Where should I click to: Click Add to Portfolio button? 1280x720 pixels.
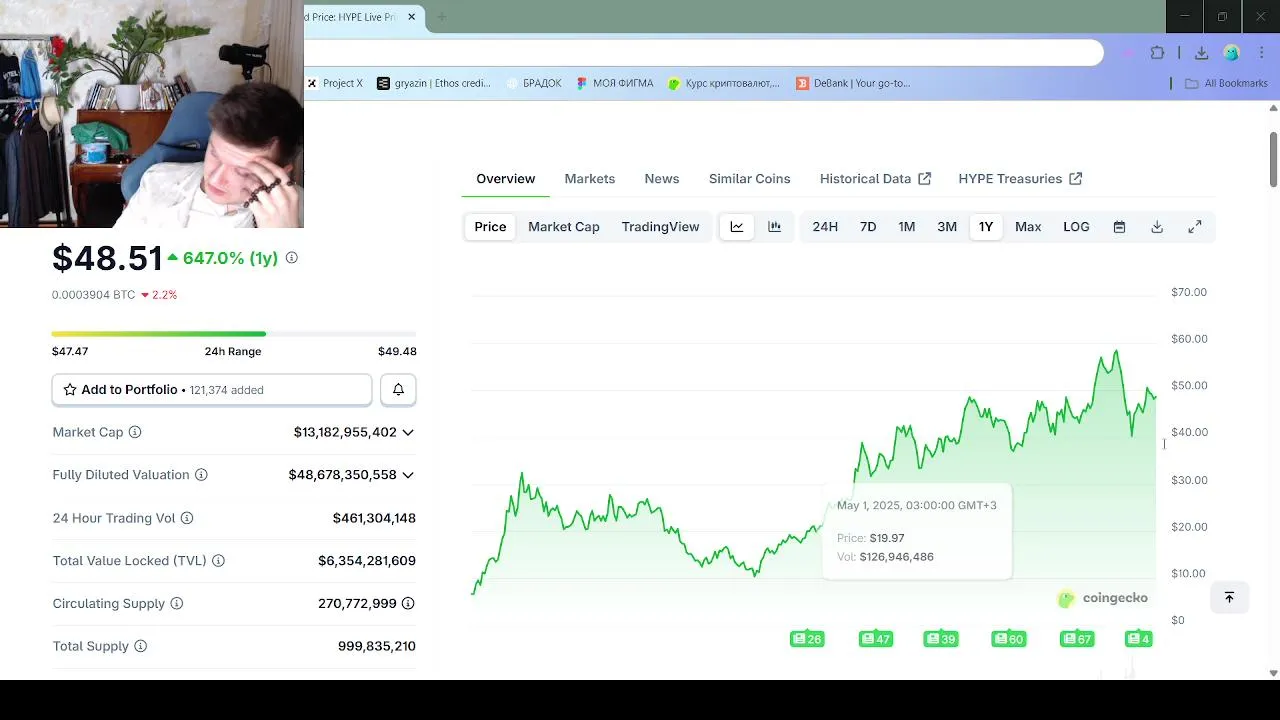212,390
